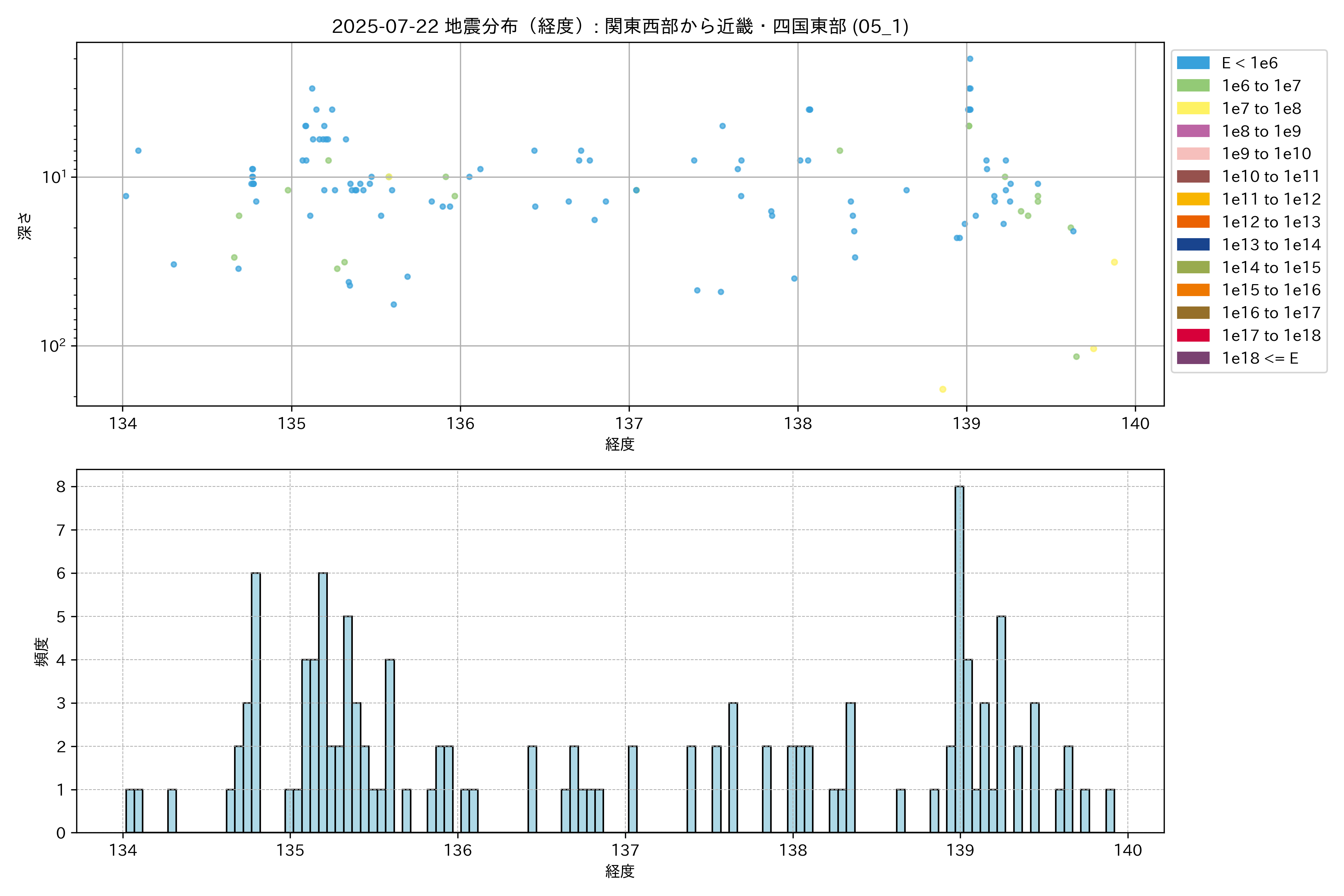1344x896 pixels.
Task: Click the 10² tick label on depth axis
Action: (53, 346)
